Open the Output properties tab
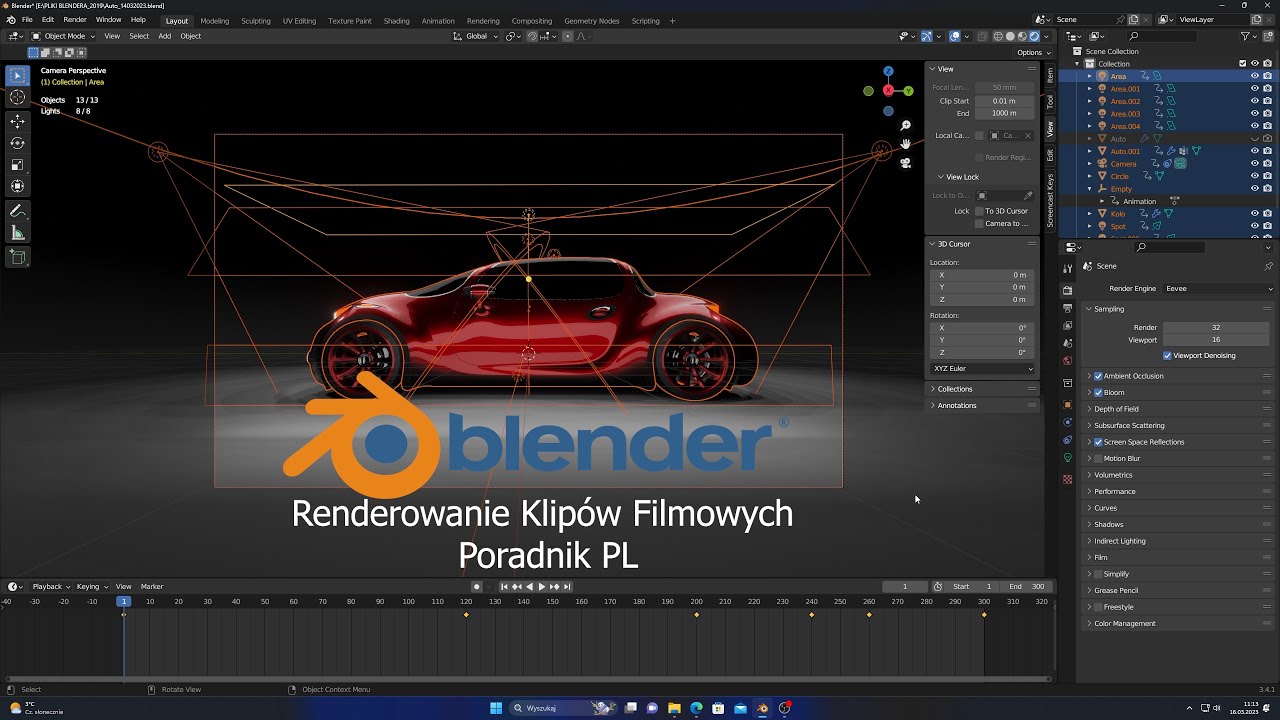The height and width of the screenshot is (720, 1280). [x=1067, y=307]
